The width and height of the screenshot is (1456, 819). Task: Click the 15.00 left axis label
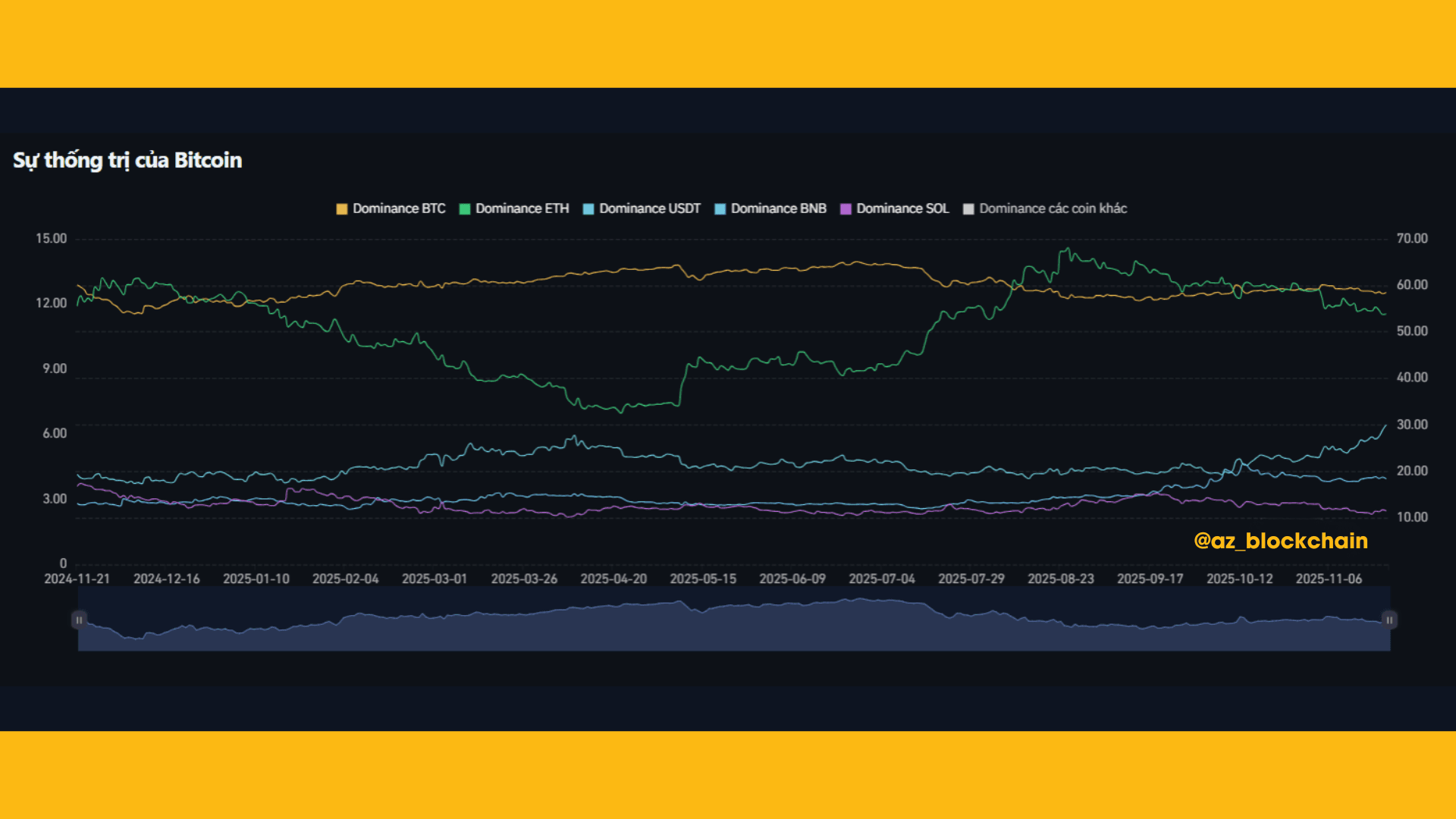51,239
